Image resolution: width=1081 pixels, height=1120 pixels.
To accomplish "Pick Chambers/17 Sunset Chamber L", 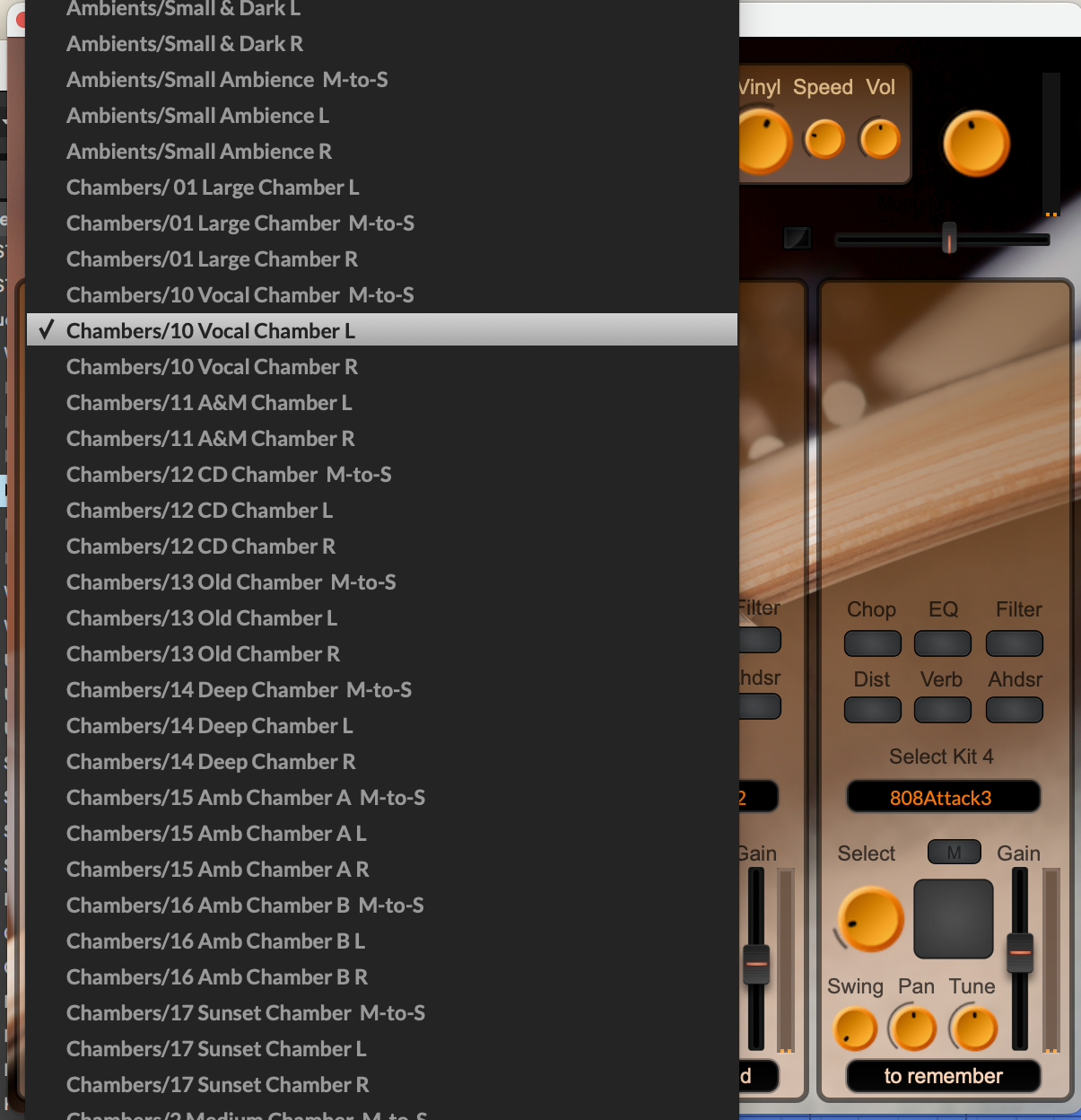I will (x=216, y=1049).
